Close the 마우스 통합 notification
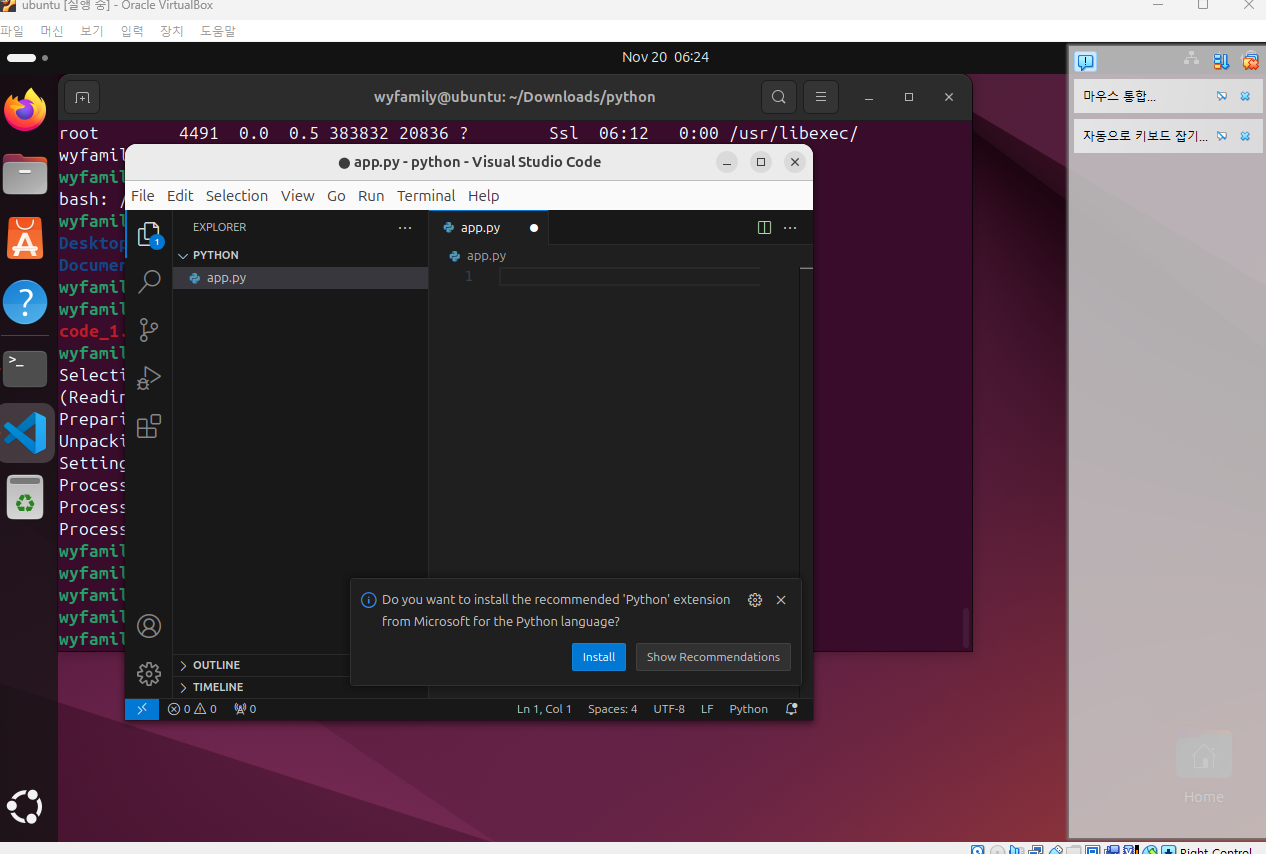The height and width of the screenshot is (854, 1266). (1245, 96)
